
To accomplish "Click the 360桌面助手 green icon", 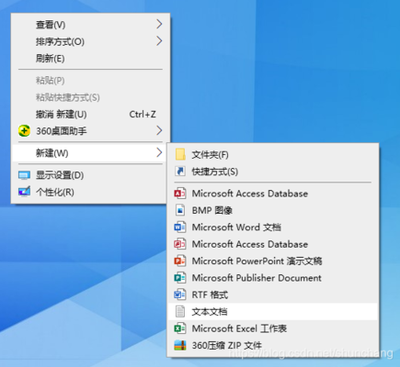I will pyautogui.click(x=24, y=131).
